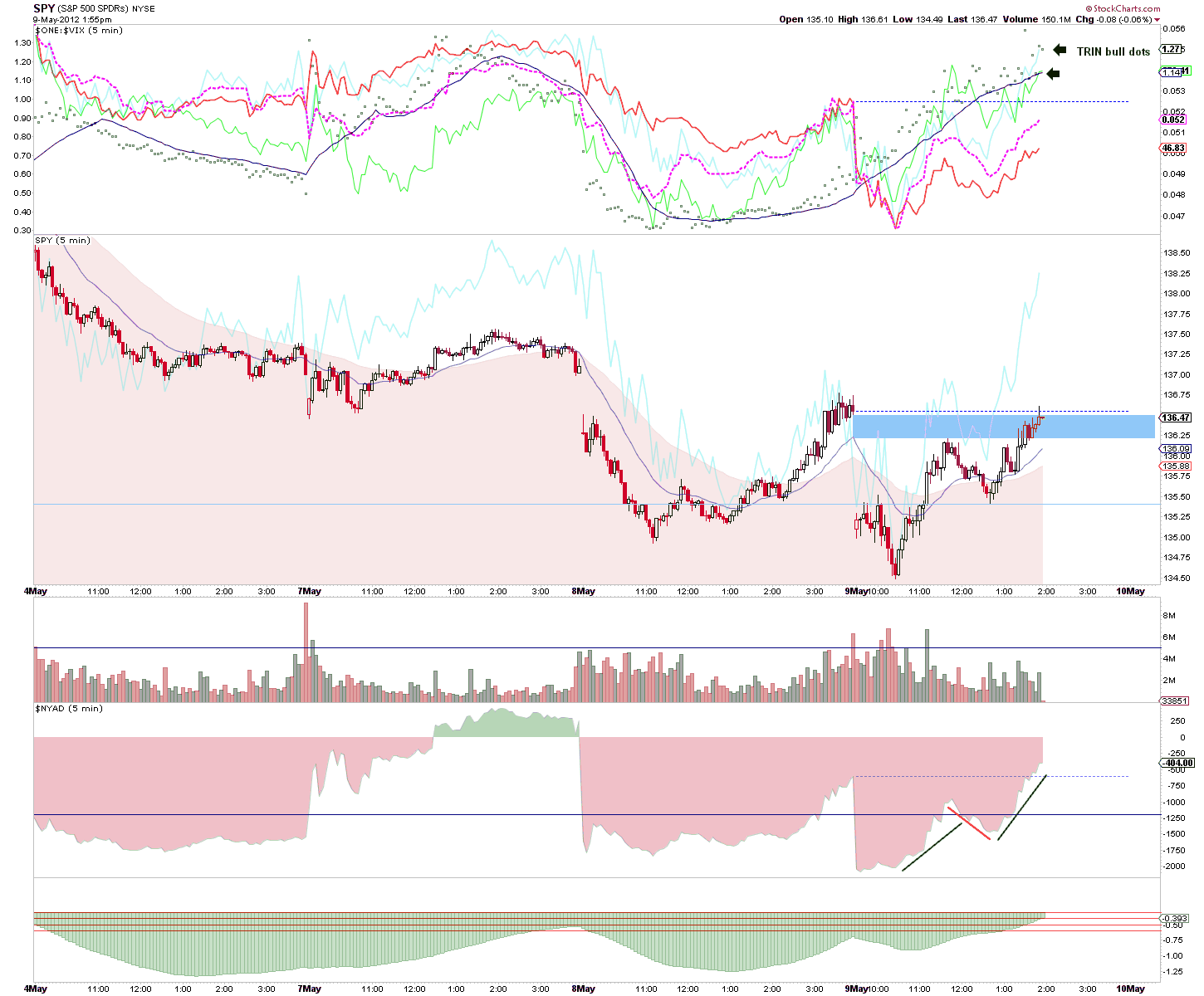Click the 138.00 price axis label
This screenshot has height=996, width=1204.
point(1176,294)
